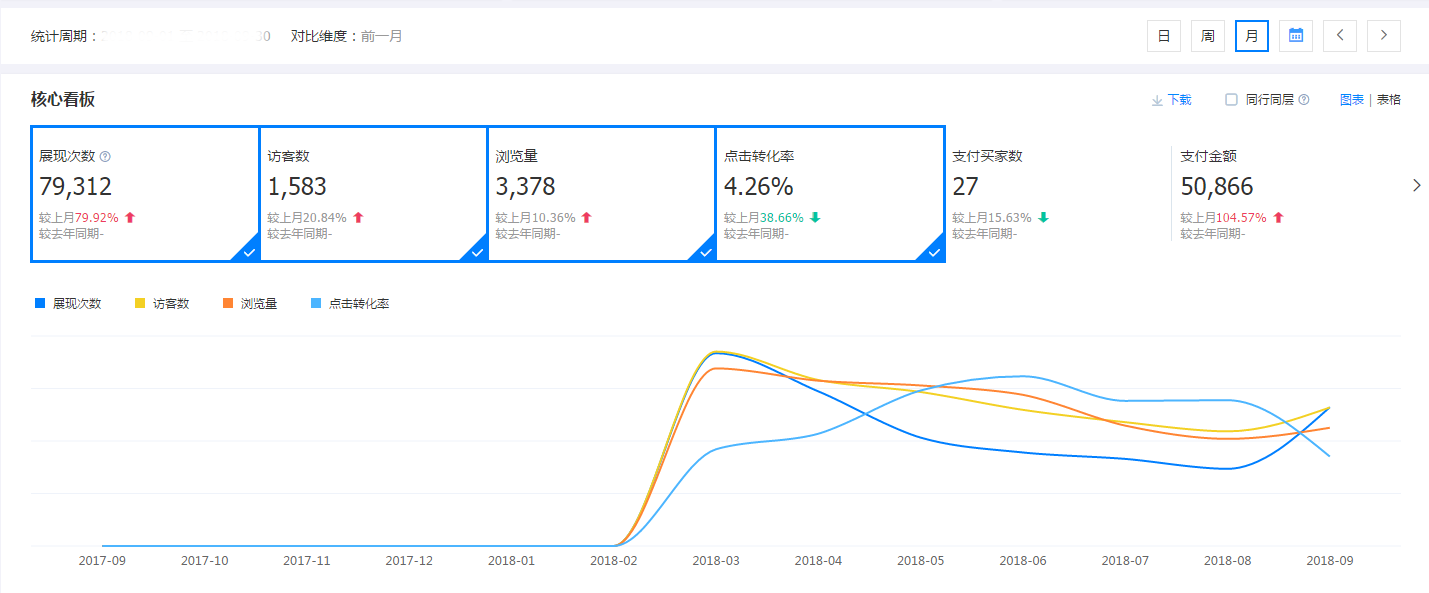Click the 图表 chart view link
The height and width of the screenshot is (593, 1429).
tap(1352, 99)
